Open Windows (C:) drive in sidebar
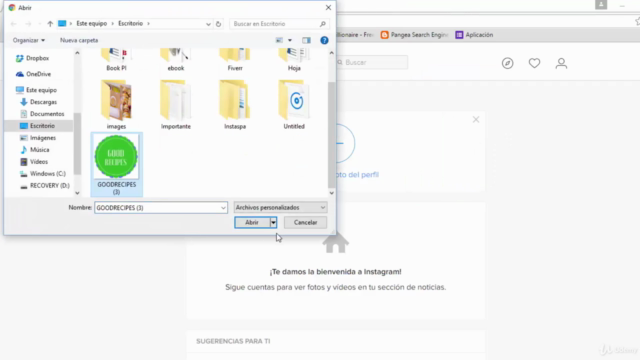 43,173
